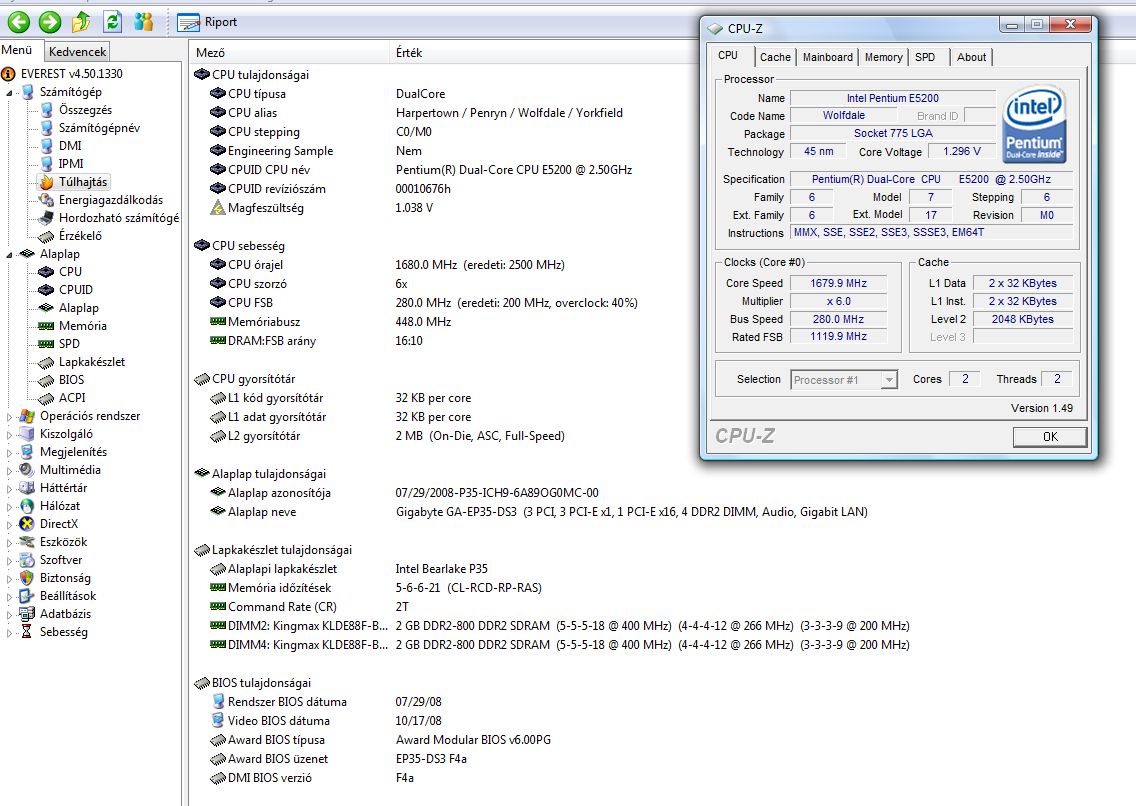Open the Memory tab in CPU-Z
This screenshot has width=1136, height=806.
[x=883, y=57]
